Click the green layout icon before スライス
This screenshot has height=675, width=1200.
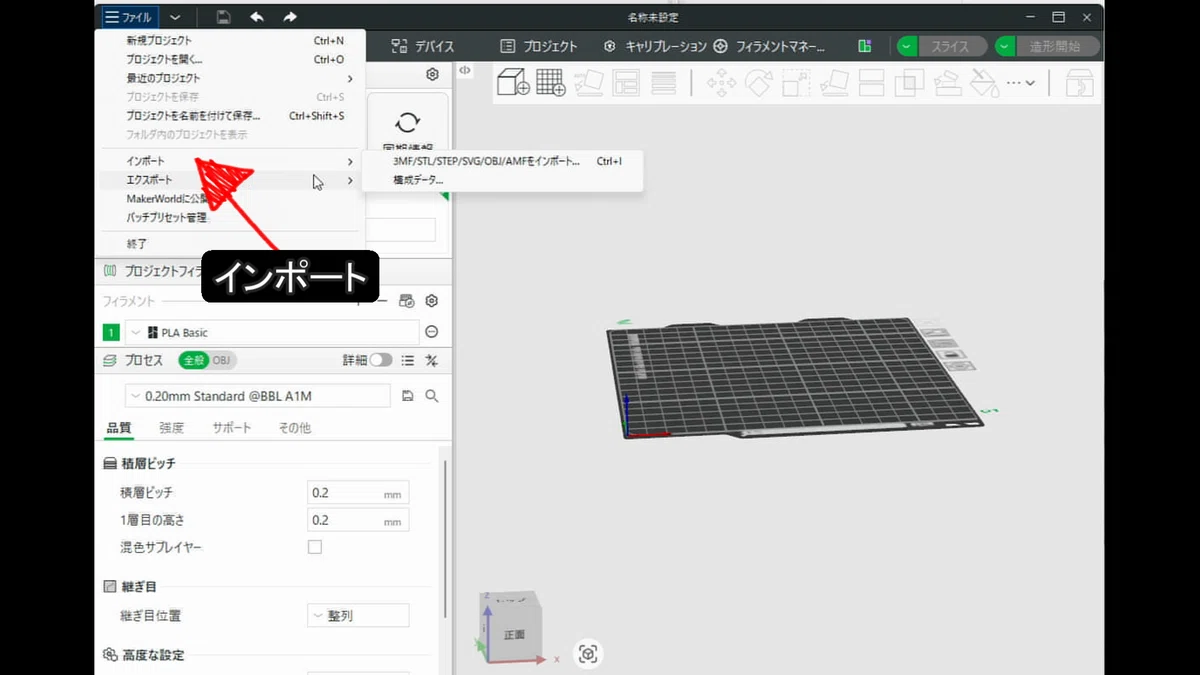[x=865, y=46]
